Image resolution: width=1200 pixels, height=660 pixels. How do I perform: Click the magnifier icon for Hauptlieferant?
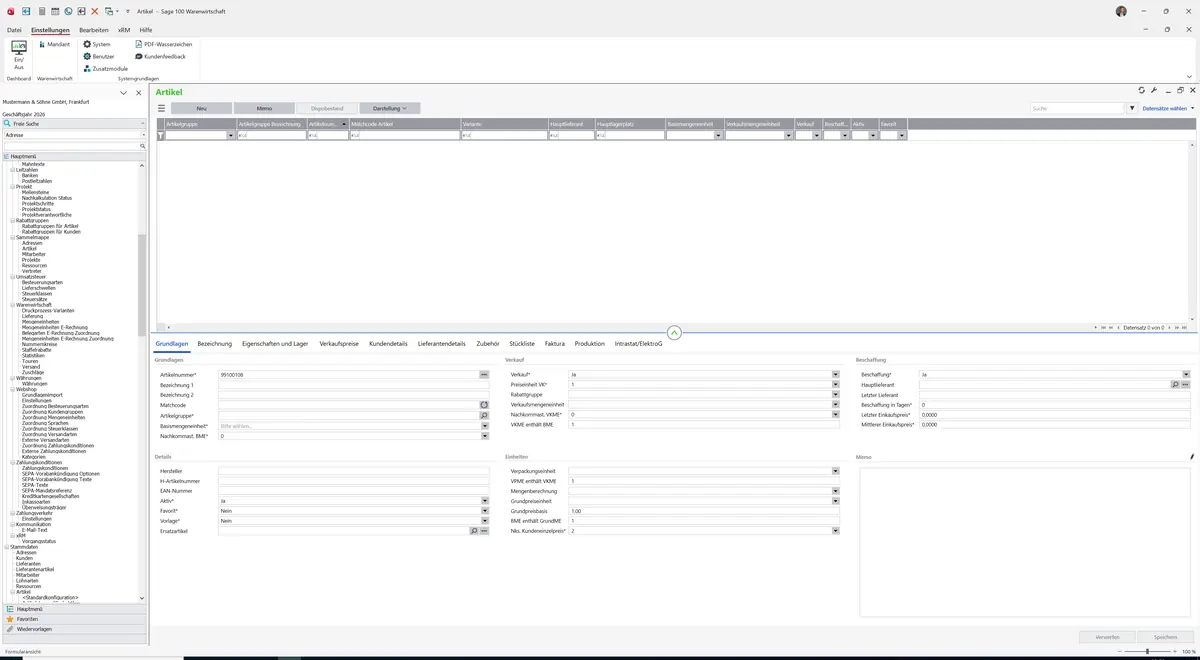(x=1175, y=384)
